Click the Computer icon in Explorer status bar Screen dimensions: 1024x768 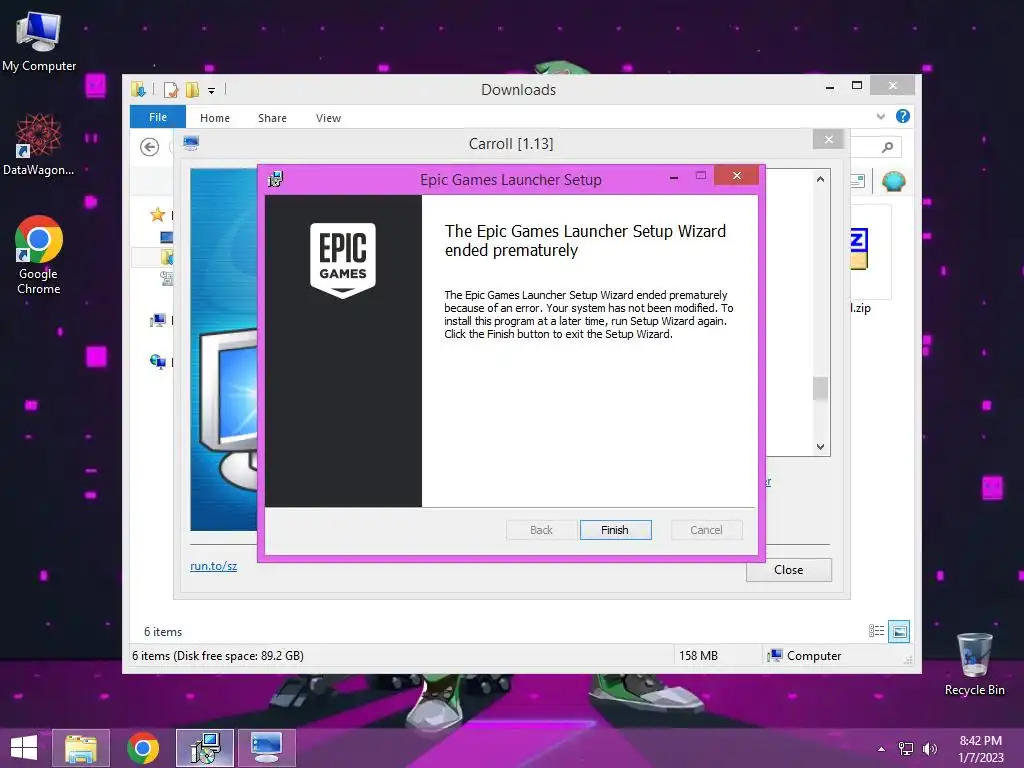[775, 656]
